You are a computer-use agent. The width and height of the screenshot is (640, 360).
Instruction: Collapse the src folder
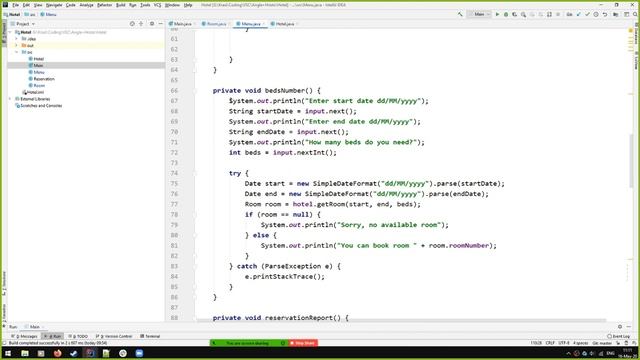tap(16, 52)
